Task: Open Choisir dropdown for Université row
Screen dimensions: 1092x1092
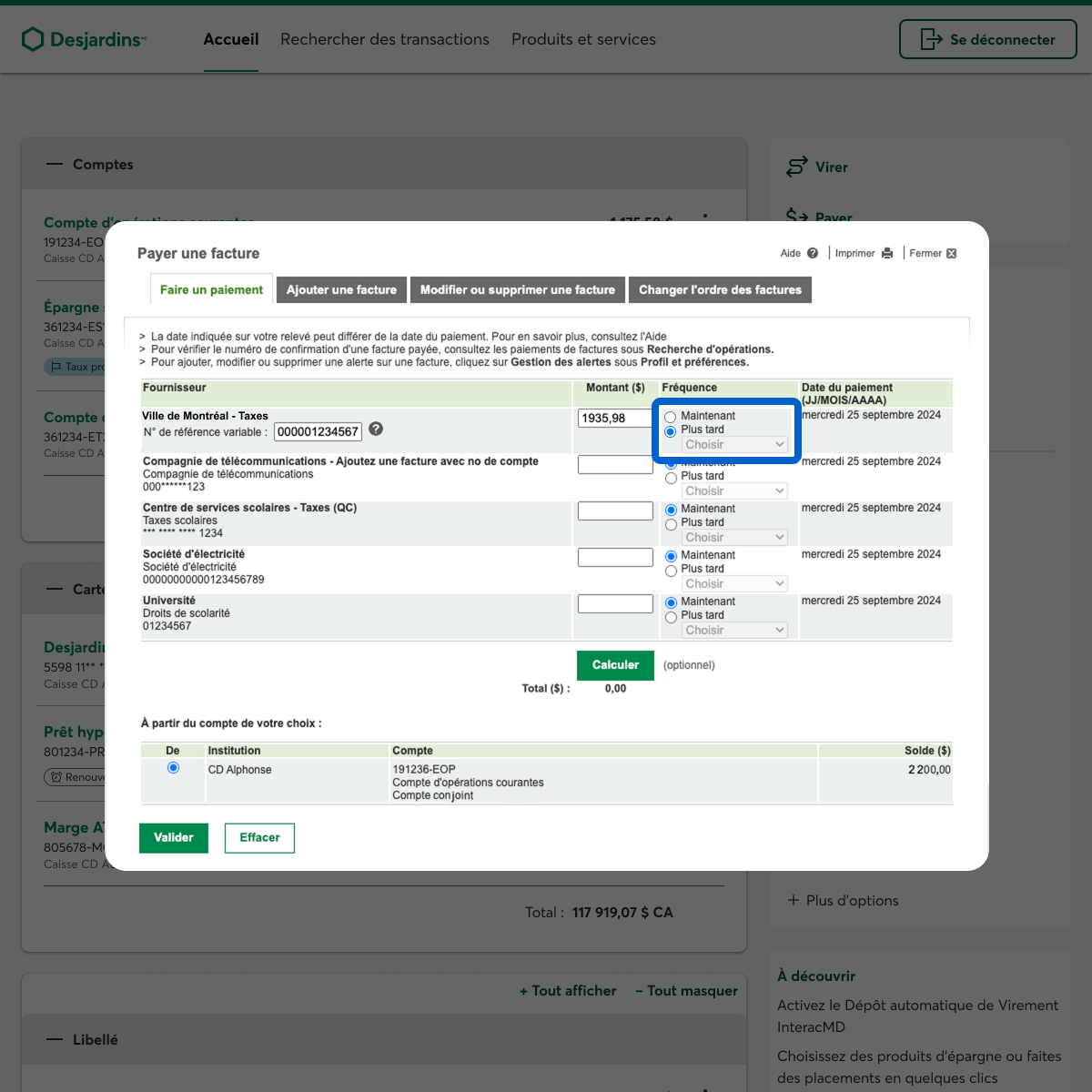Action: coord(734,631)
